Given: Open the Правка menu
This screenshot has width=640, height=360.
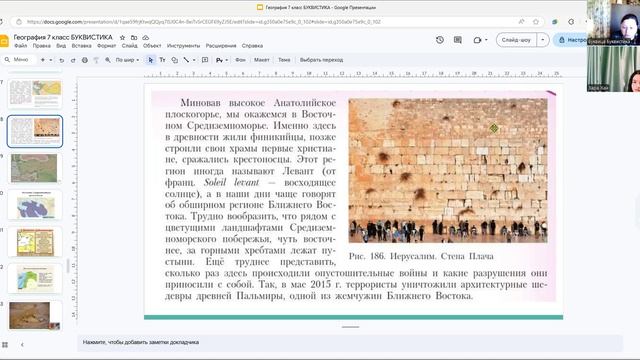Looking at the screenshot, I should 42,46.
